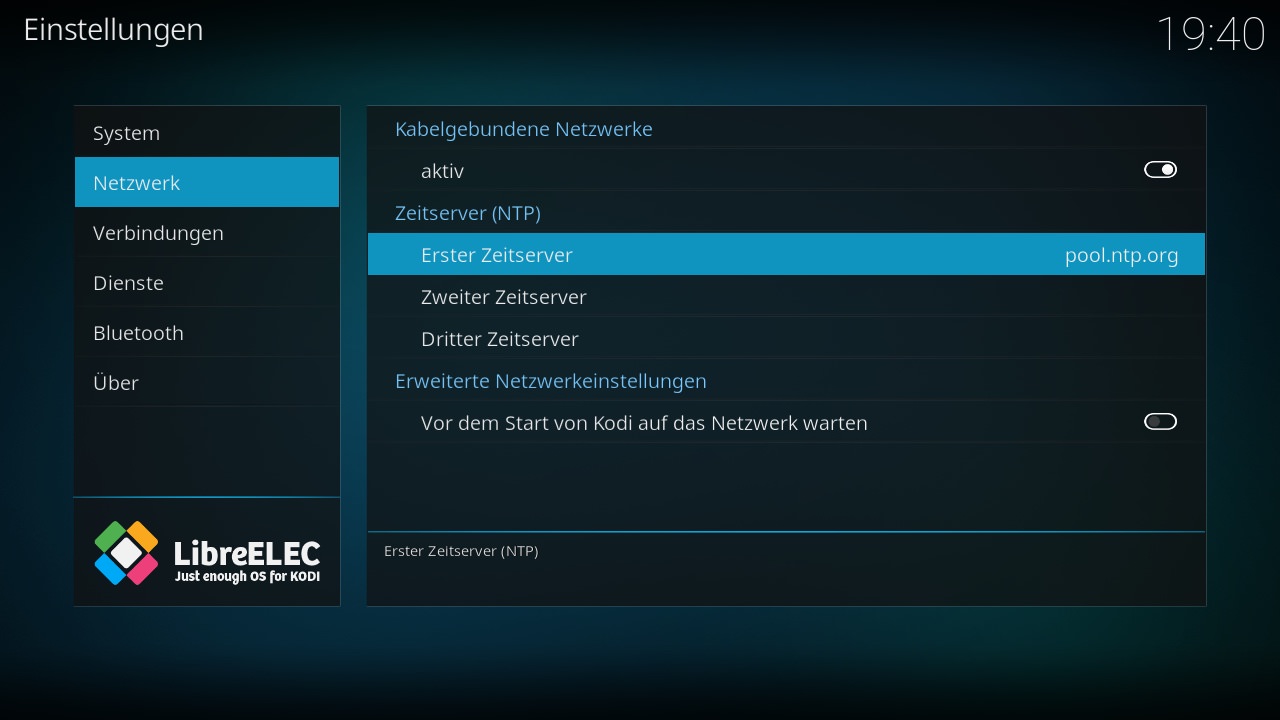Click the Zeitserver (NTP) section heading

[468, 213]
